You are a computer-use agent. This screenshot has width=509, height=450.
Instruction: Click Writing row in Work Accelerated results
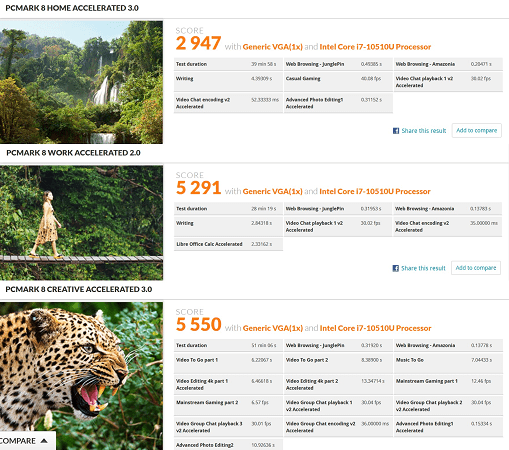[x=228, y=227]
